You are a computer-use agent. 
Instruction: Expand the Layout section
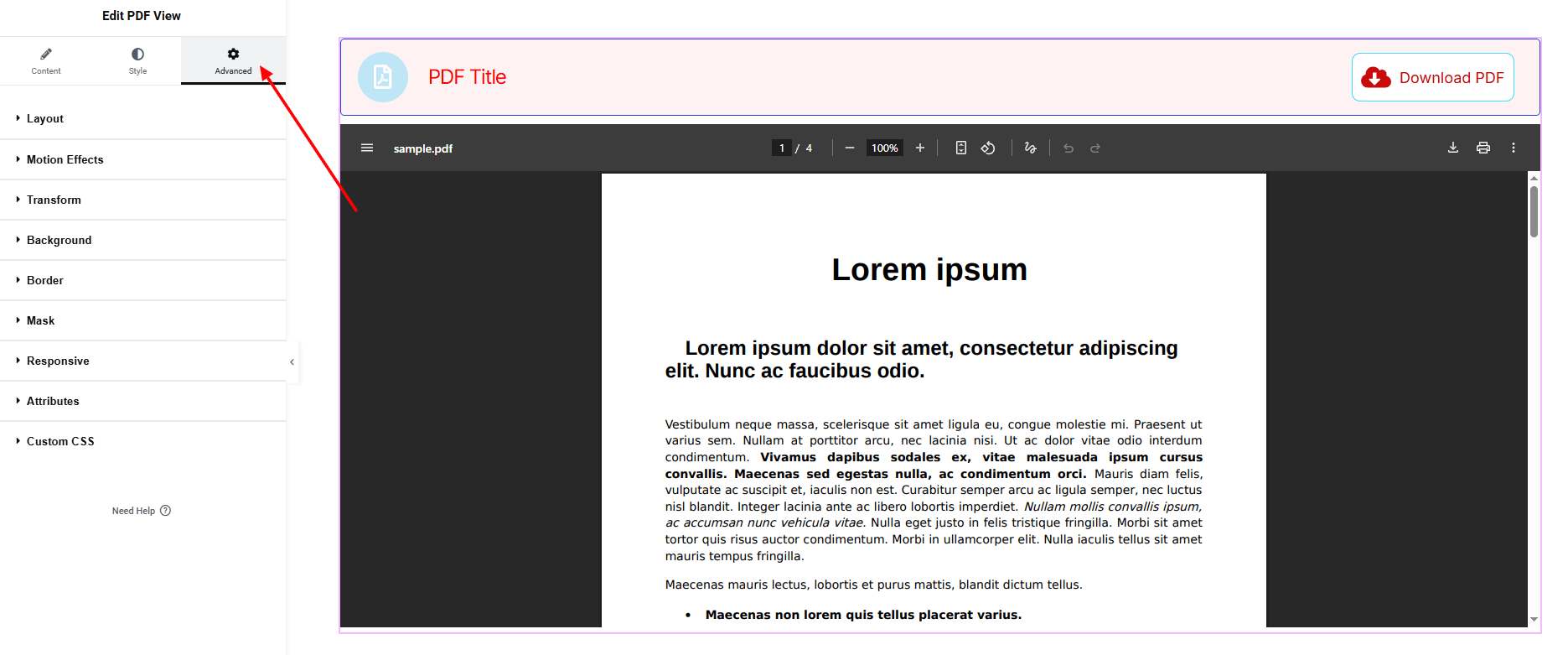(45, 118)
